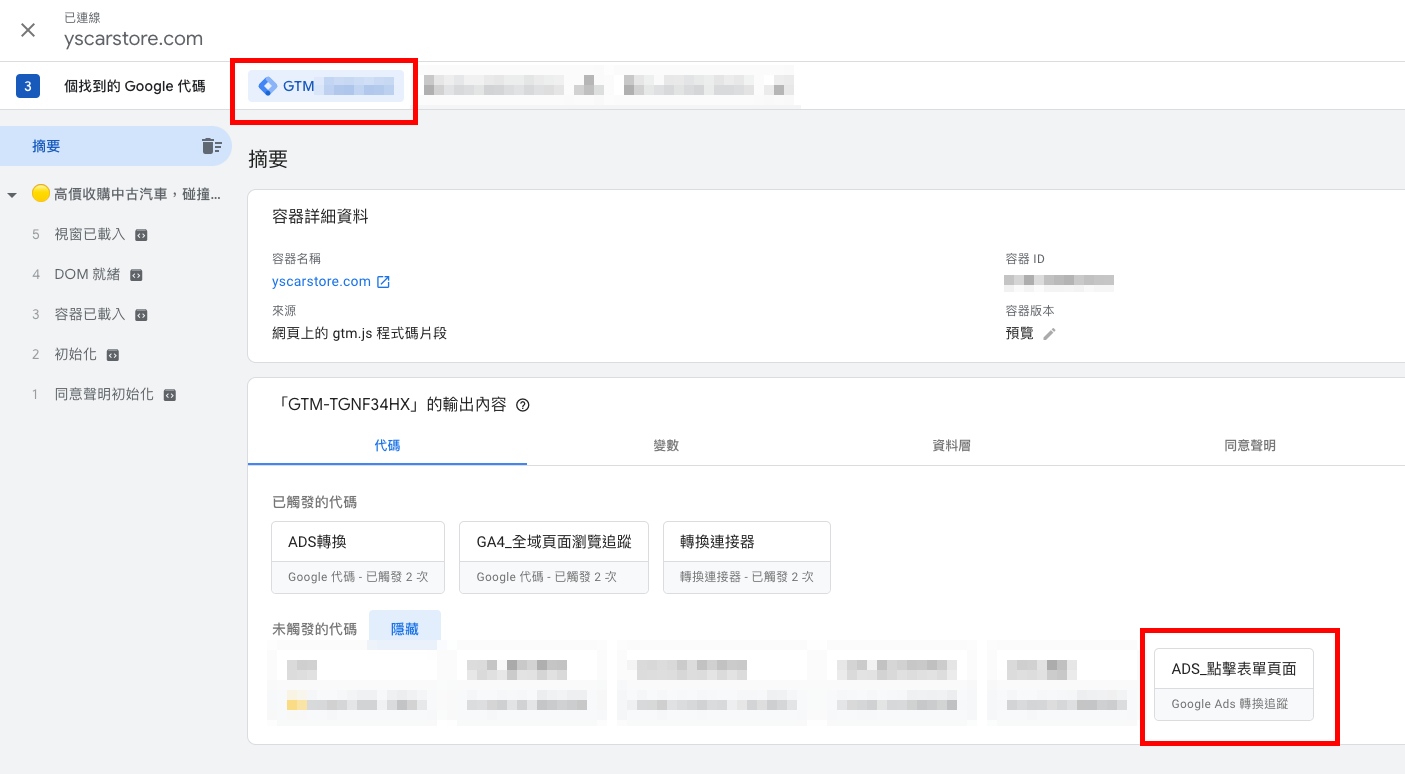1405x774 pixels.
Task: Select event 1 同意聲明初始化
Action: click(104, 394)
